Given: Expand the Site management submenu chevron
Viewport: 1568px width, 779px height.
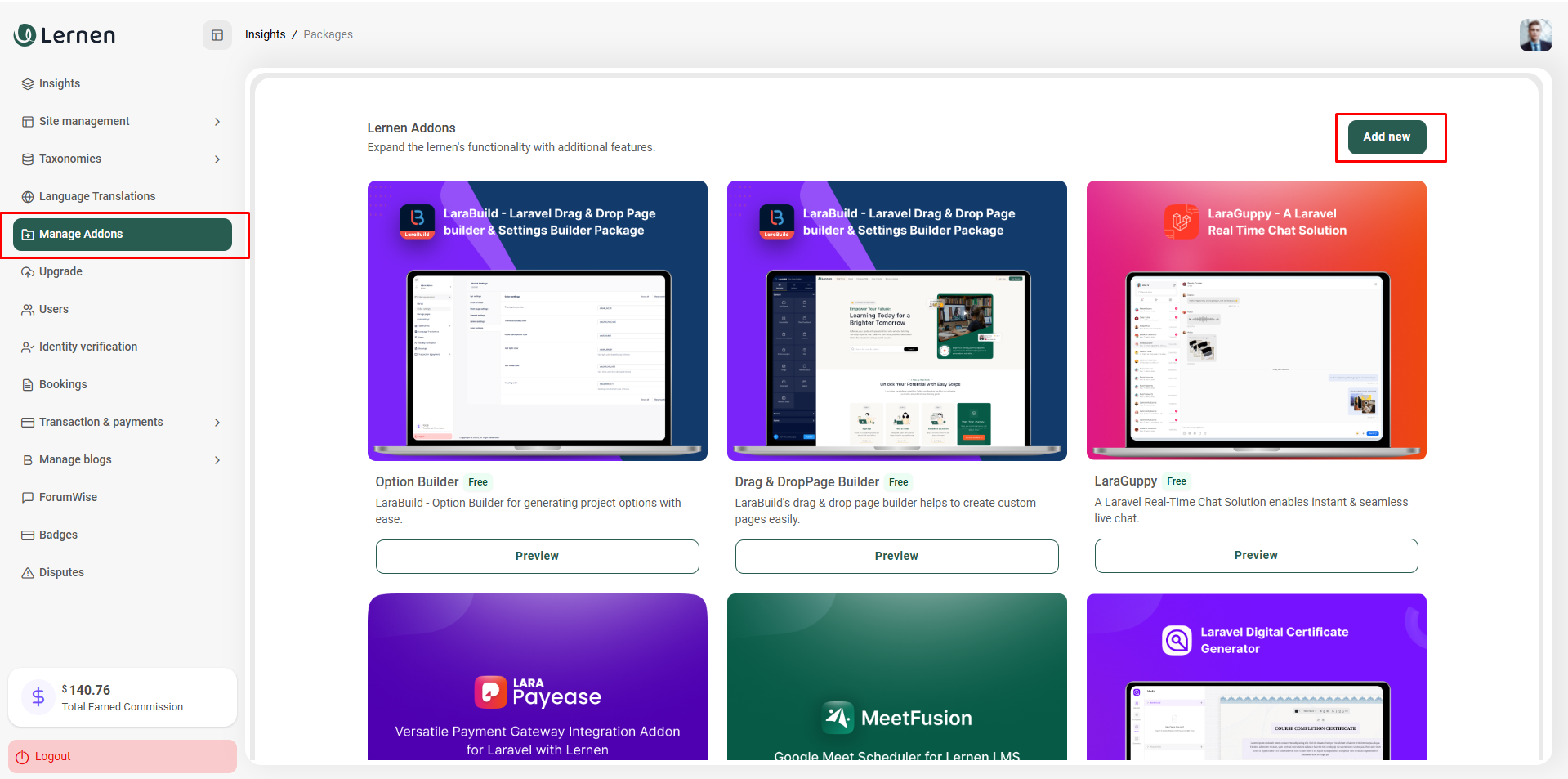Looking at the screenshot, I should tap(217, 122).
